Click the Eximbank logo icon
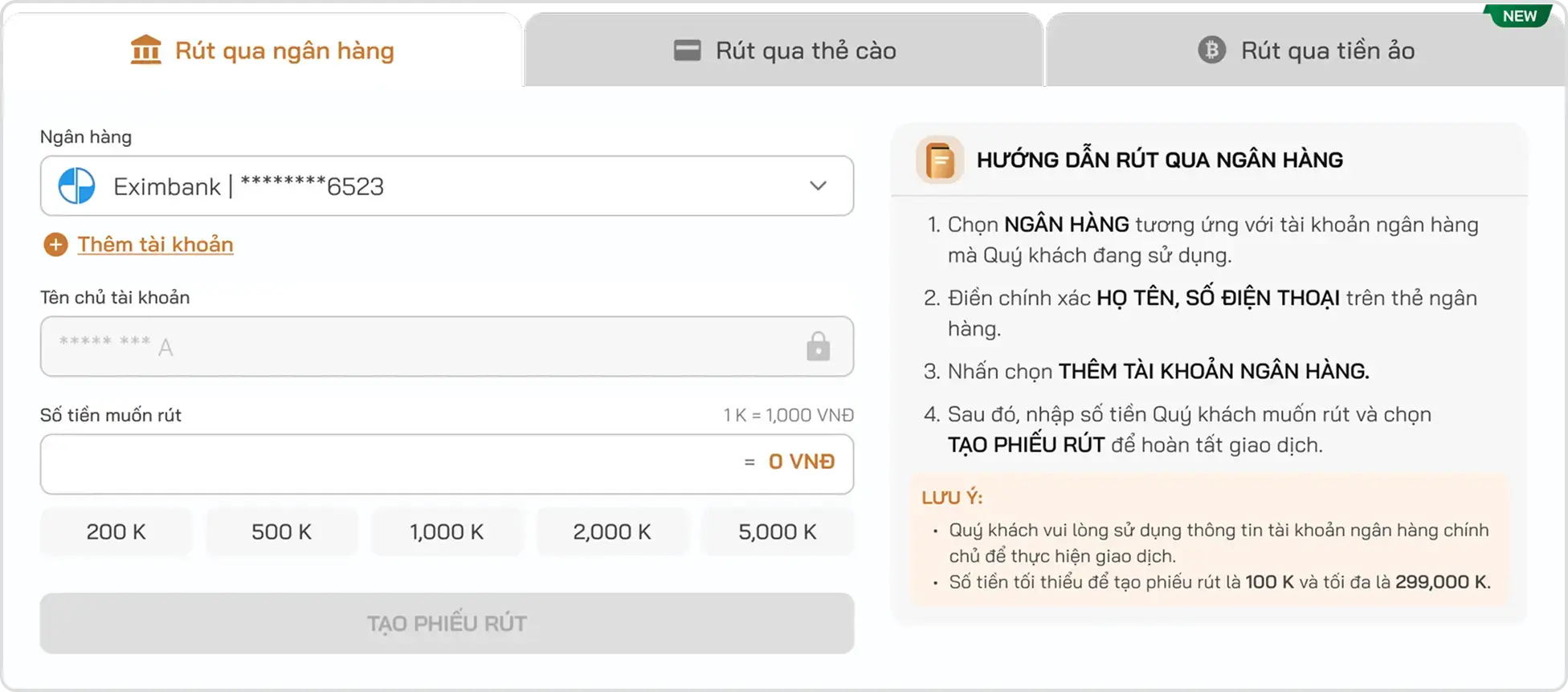 click(x=77, y=186)
